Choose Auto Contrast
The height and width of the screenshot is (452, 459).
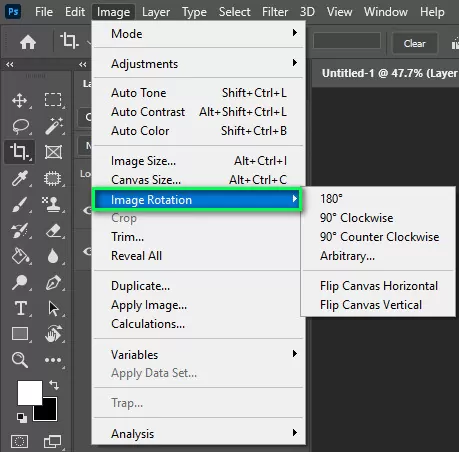pyautogui.click(x=199, y=112)
